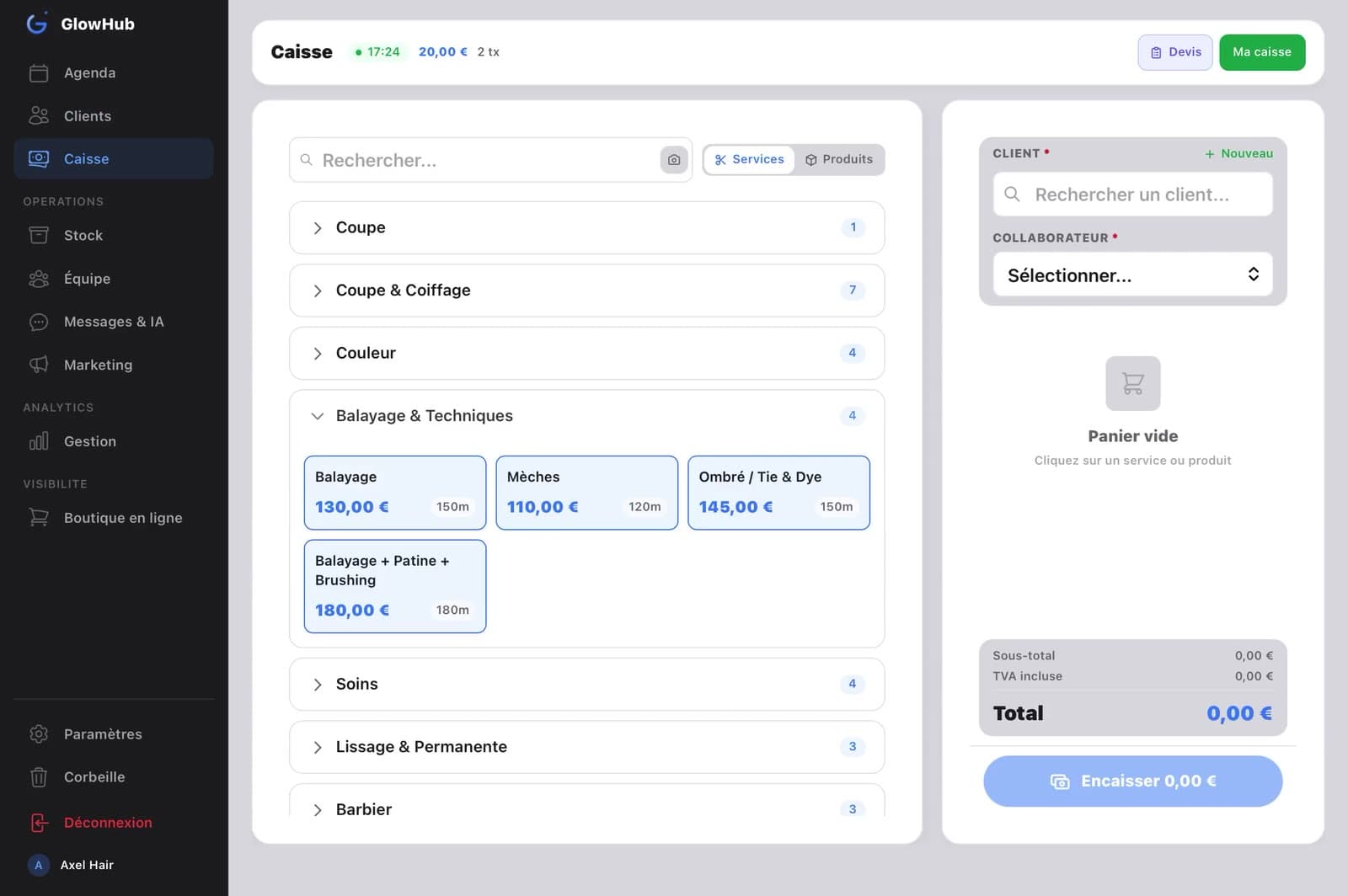Image resolution: width=1348 pixels, height=896 pixels.
Task: Add the Mèches 110,00 € service
Action: coord(586,493)
